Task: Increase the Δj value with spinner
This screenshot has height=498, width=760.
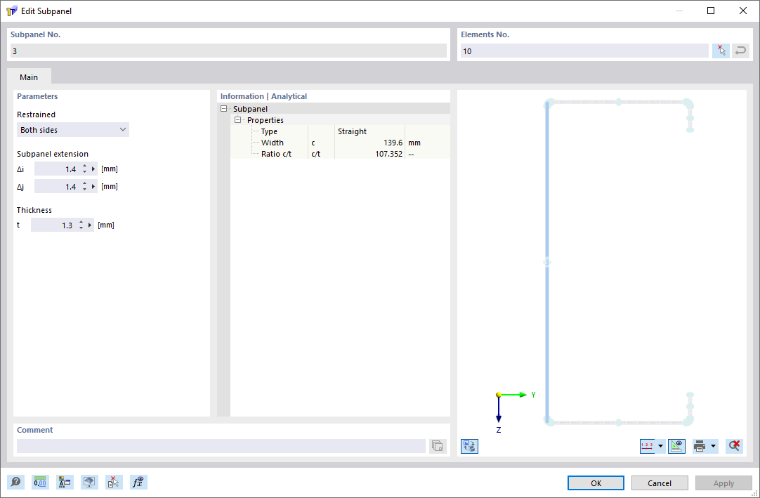Action: (85, 183)
